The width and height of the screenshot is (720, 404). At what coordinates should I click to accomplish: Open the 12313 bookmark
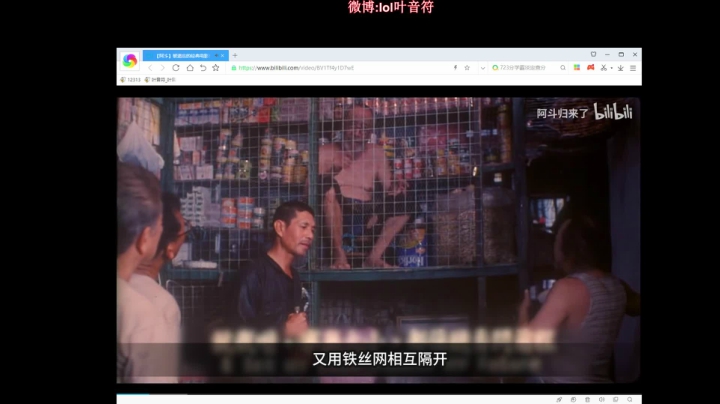point(130,80)
